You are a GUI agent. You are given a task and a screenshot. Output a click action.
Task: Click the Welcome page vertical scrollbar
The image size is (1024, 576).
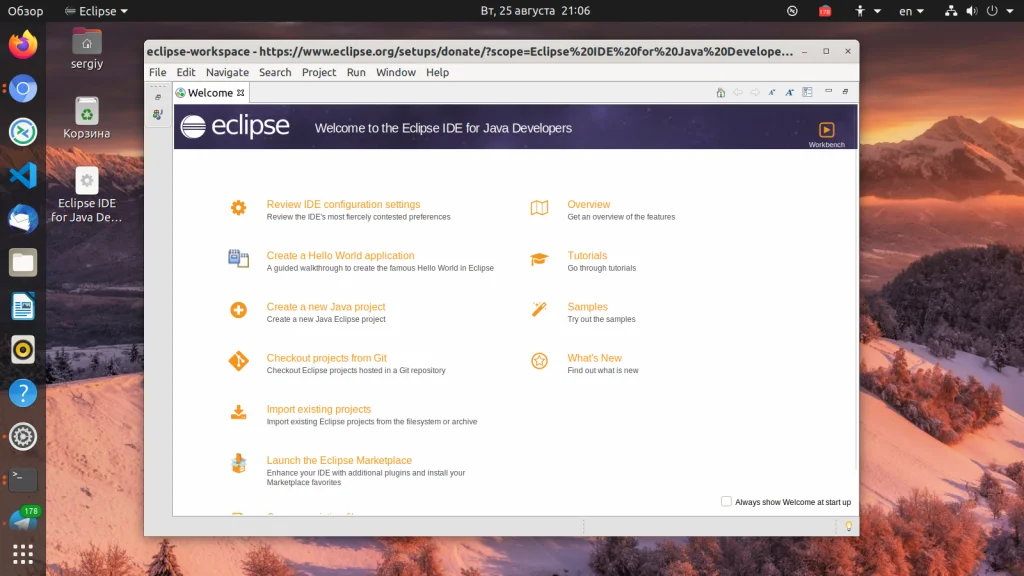[855, 310]
